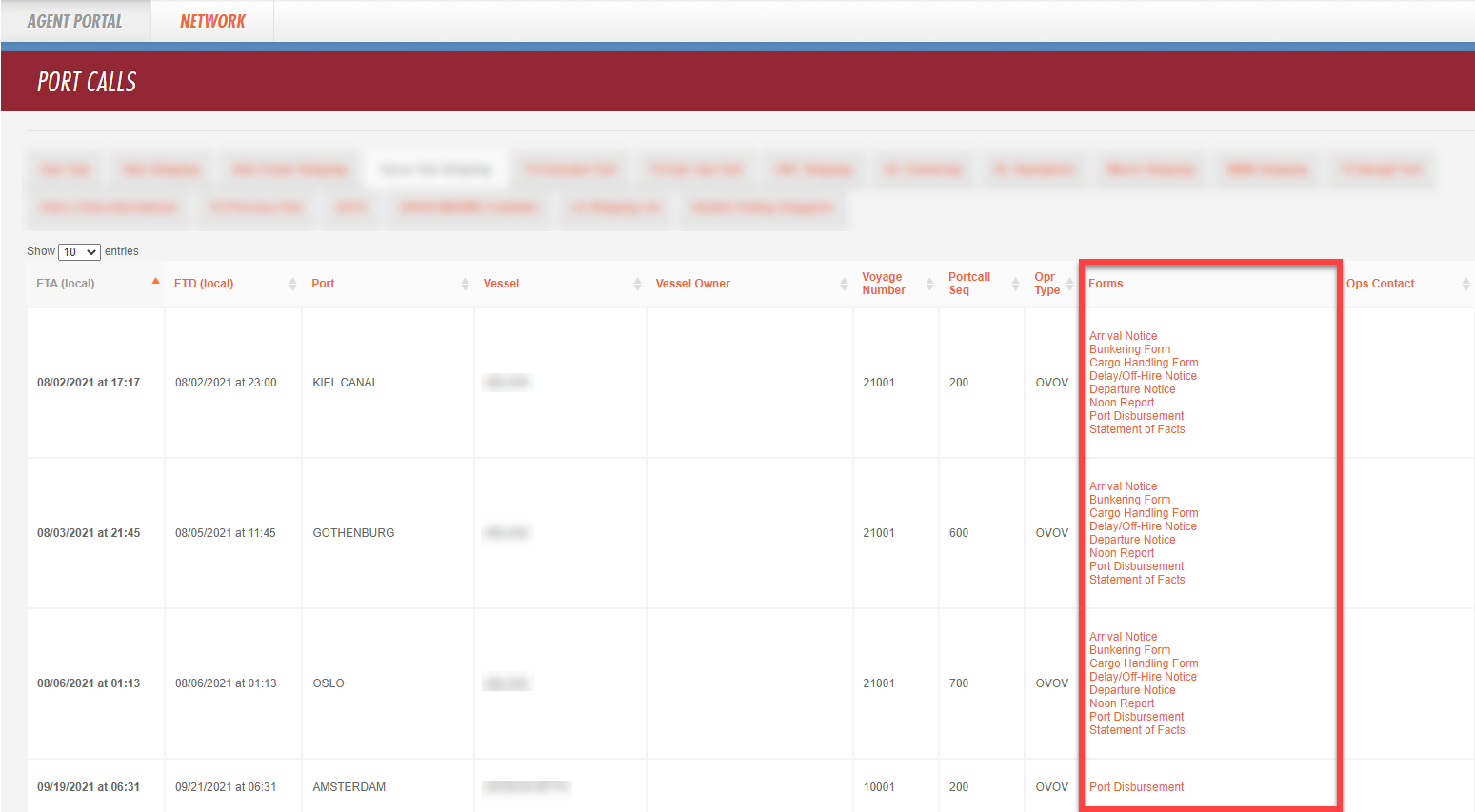Image resolution: width=1475 pixels, height=812 pixels.
Task: Open Delay/Off-Hire Notice for GOTHENBURG
Action: click(1143, 525)
